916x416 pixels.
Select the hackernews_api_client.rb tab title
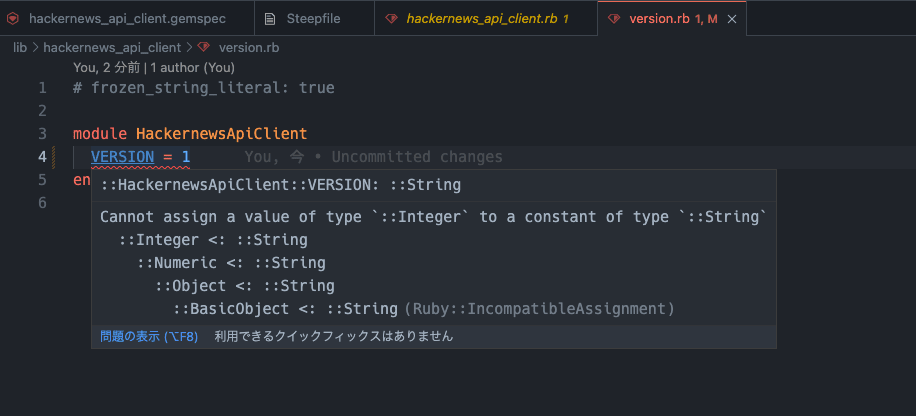point(482,19)
